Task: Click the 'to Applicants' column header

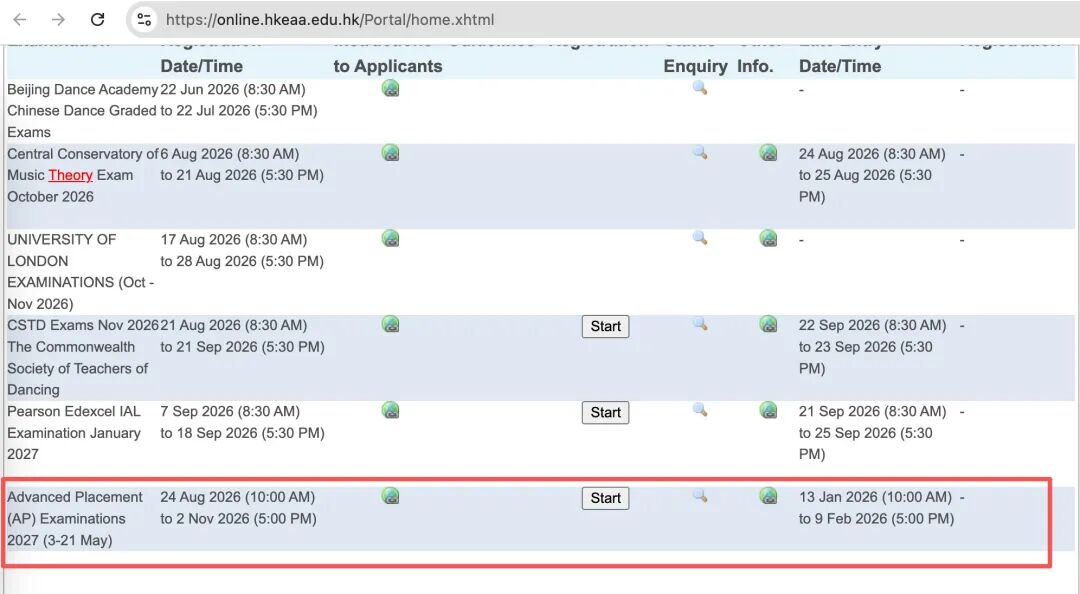Action: pos(388,66)
